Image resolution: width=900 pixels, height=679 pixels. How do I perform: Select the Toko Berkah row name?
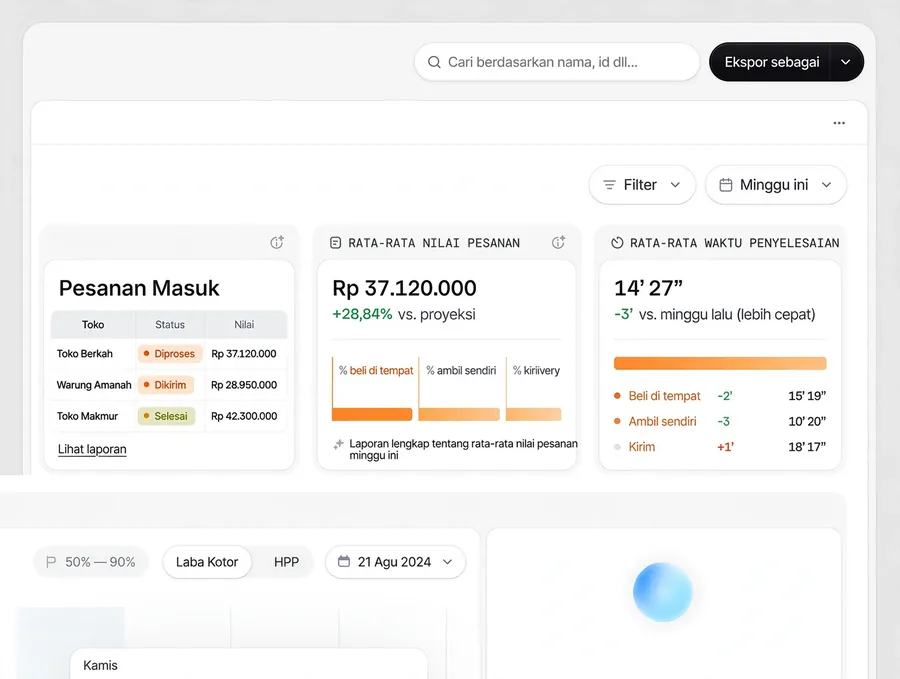(x=84, y=354)
